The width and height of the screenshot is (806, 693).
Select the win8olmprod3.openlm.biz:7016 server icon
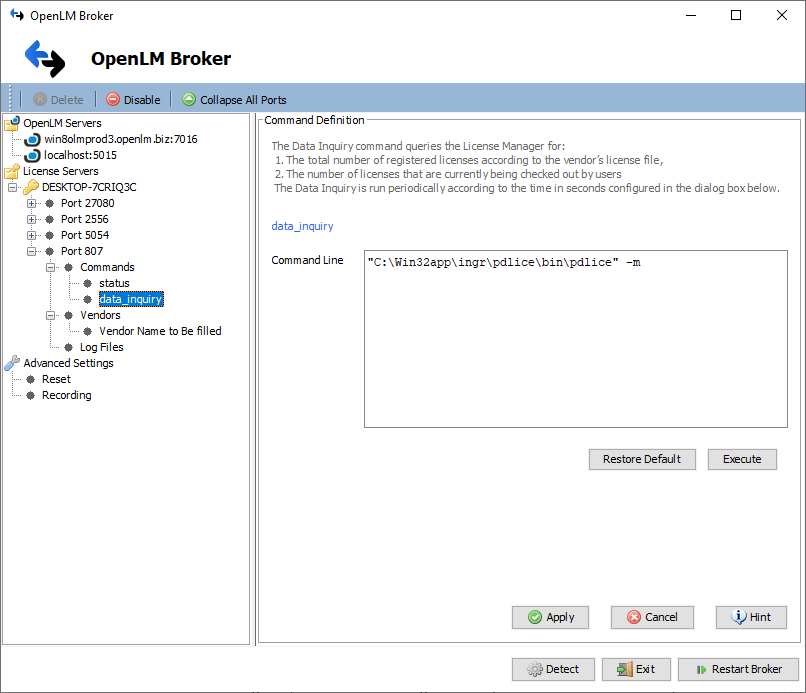[32, 140]
